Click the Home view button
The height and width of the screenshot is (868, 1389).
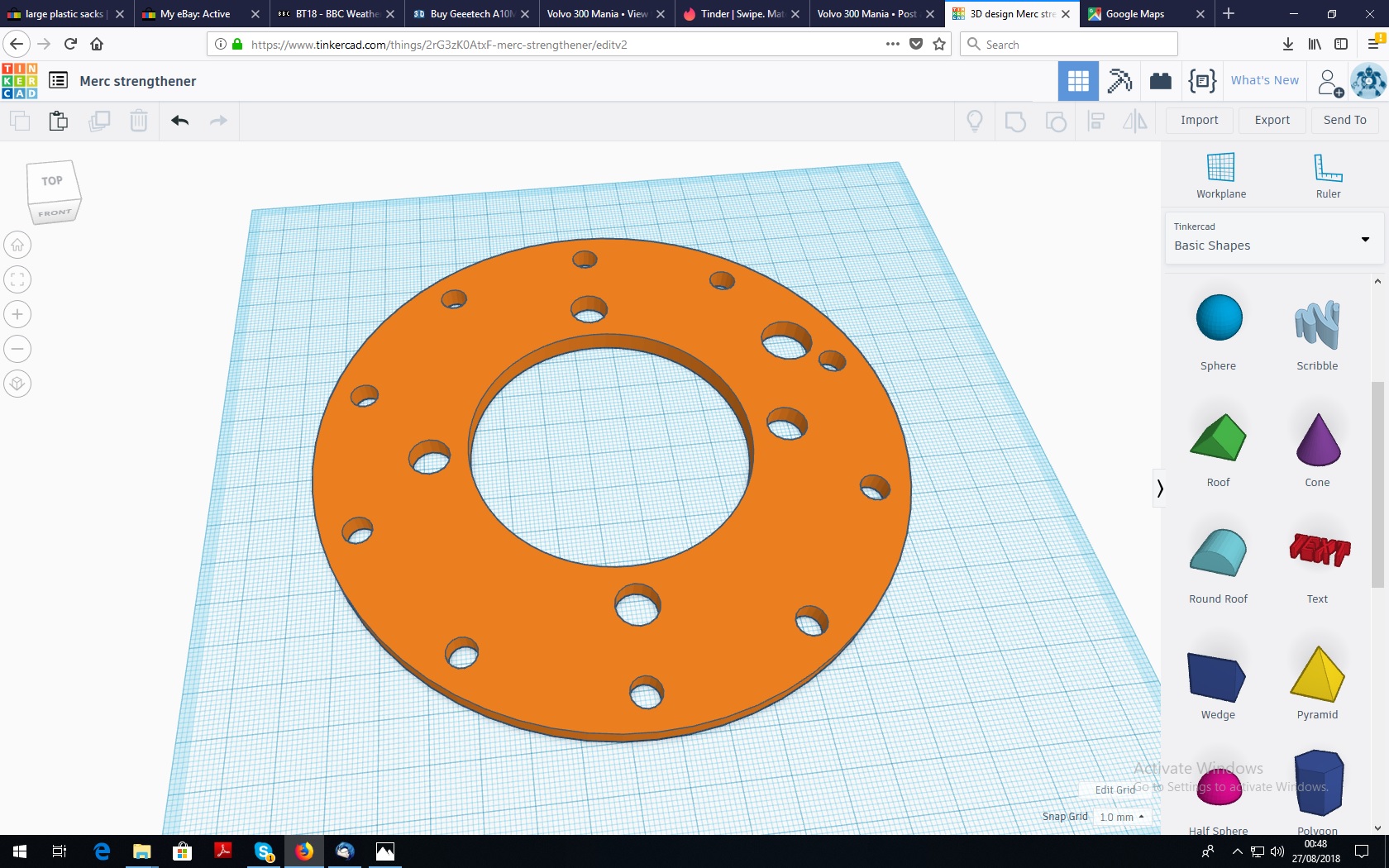(17, 245)
